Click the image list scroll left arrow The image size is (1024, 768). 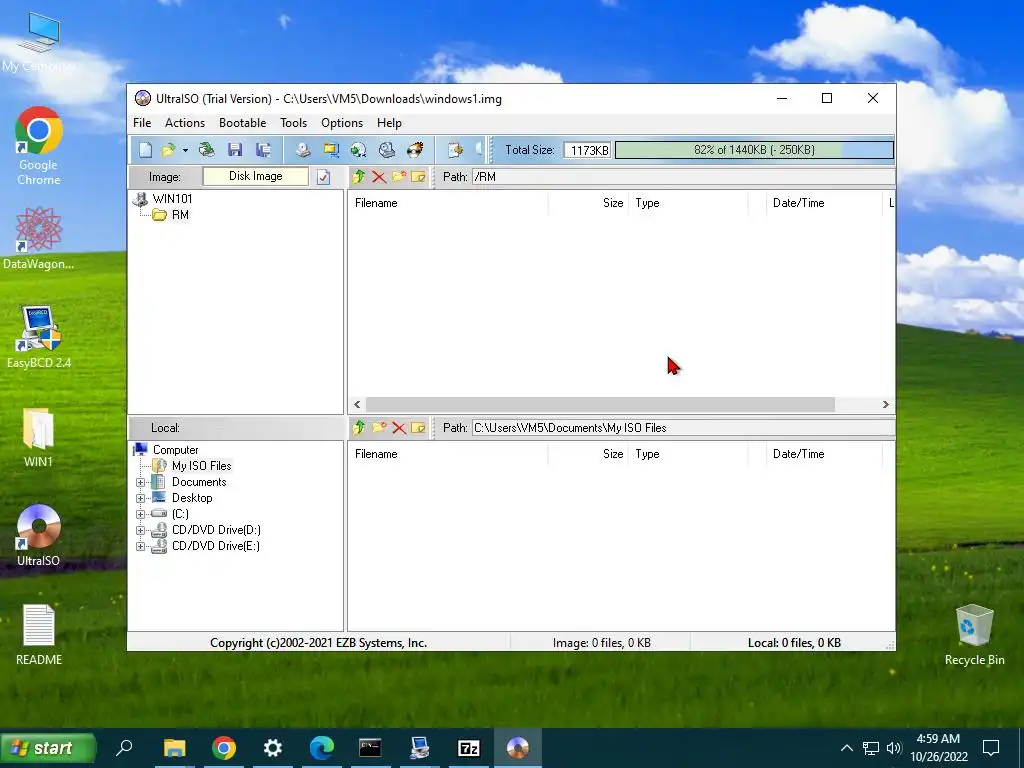[x=357, y=404]
